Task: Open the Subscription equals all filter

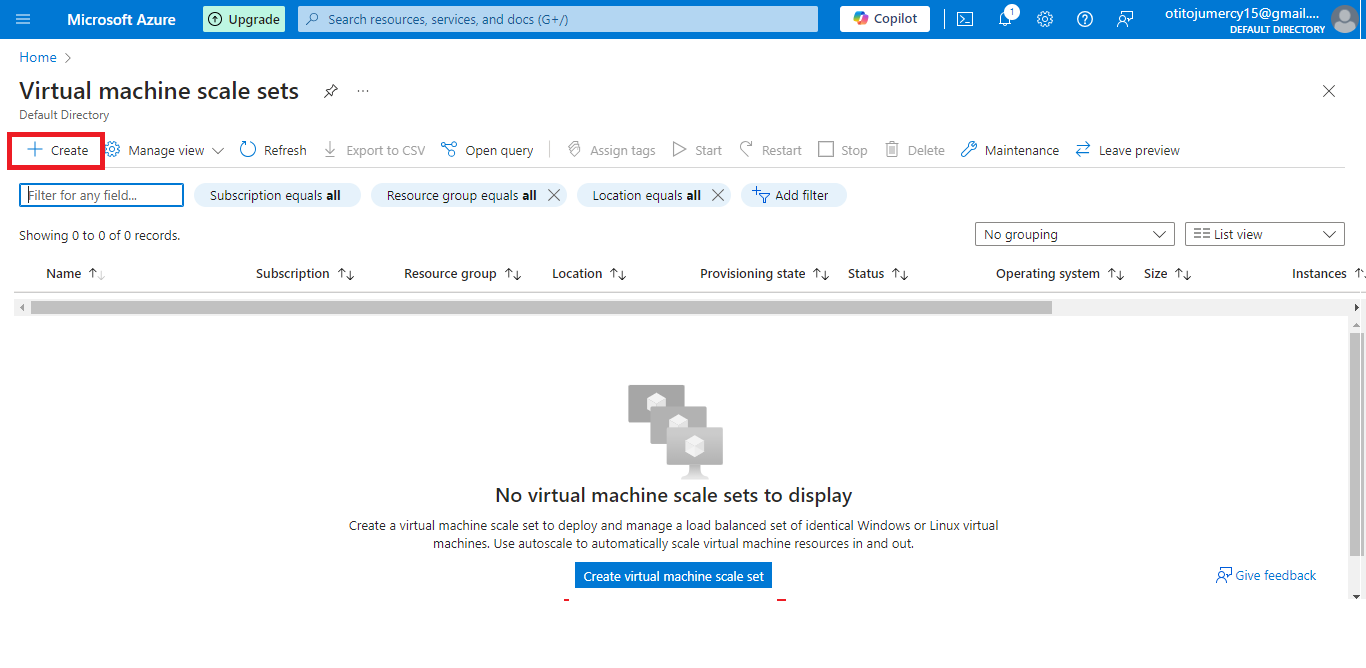Action: point(275,195)
